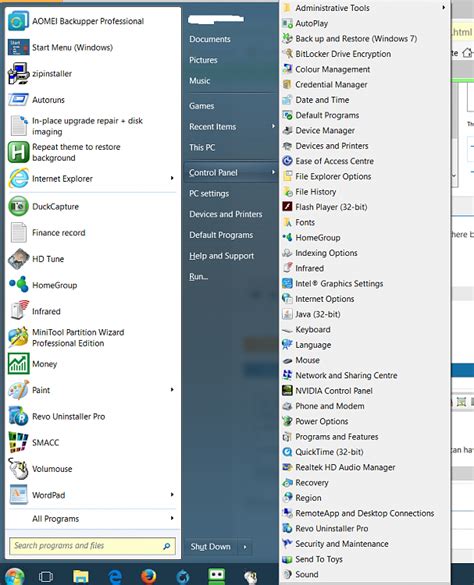Click the Shut Down button
Screen dimensions: 474x585
[x=211, y=547]
